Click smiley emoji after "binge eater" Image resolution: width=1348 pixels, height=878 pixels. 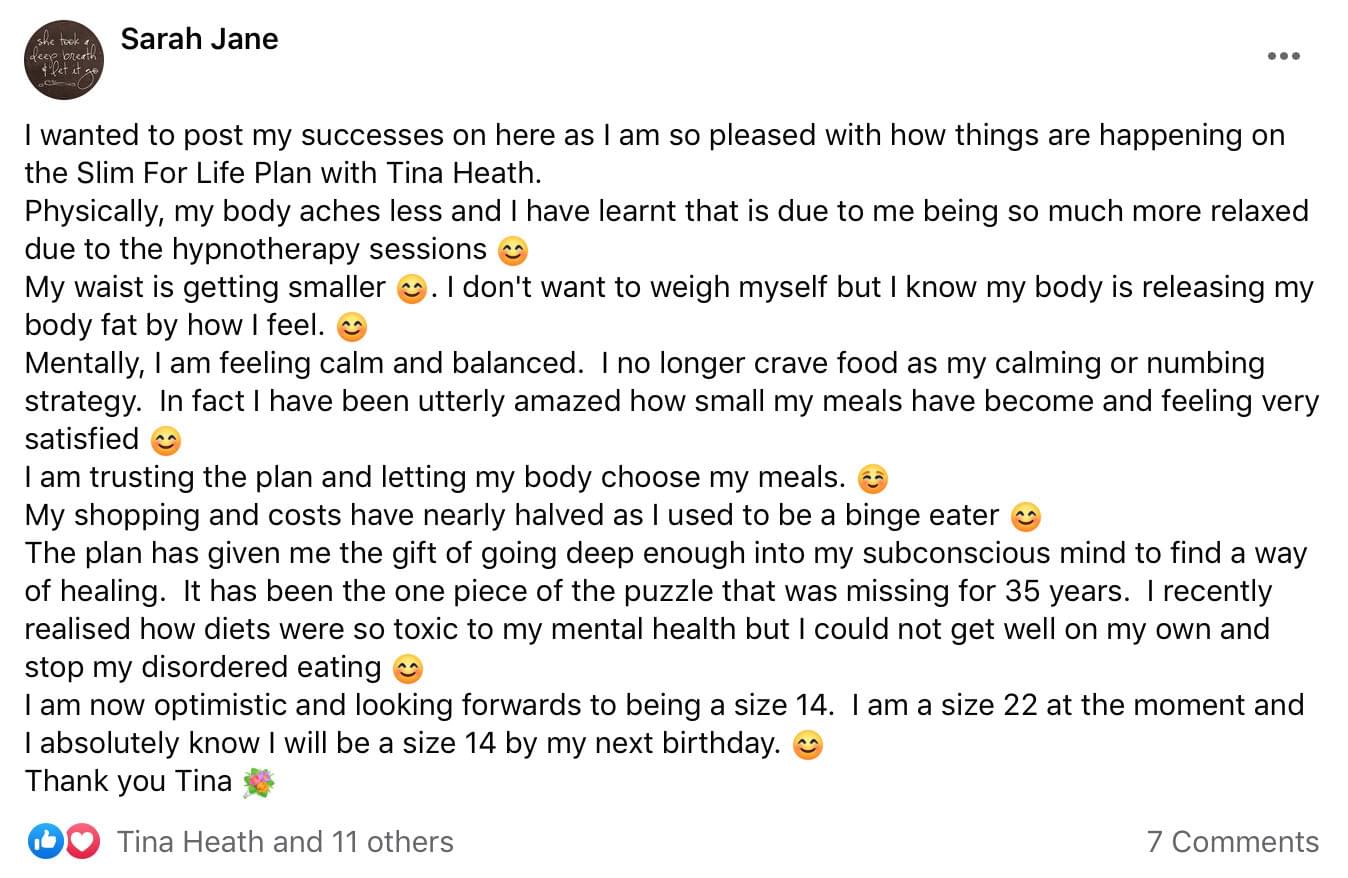[1026, 517]
